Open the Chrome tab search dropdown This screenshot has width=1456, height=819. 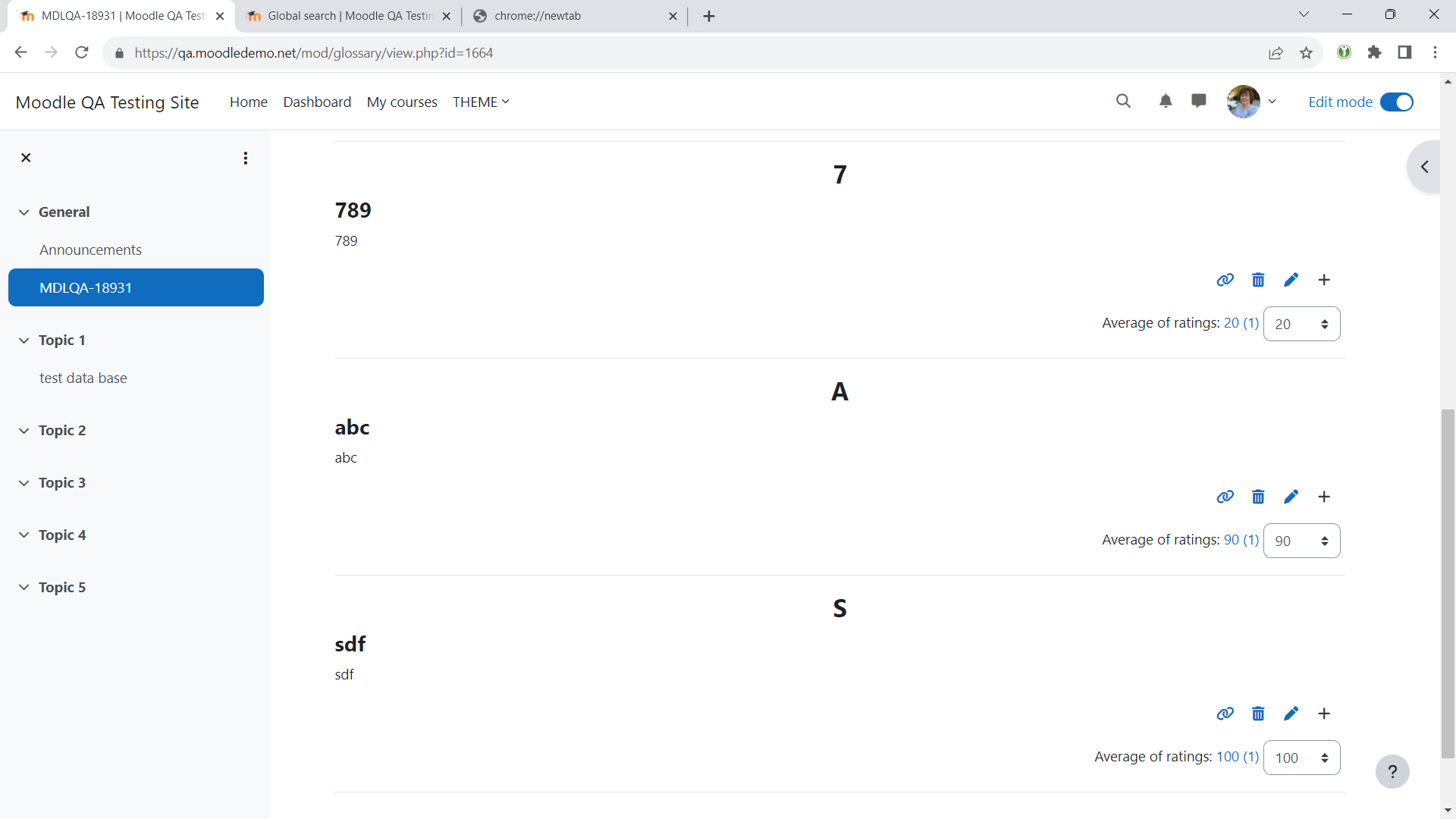1304,14
